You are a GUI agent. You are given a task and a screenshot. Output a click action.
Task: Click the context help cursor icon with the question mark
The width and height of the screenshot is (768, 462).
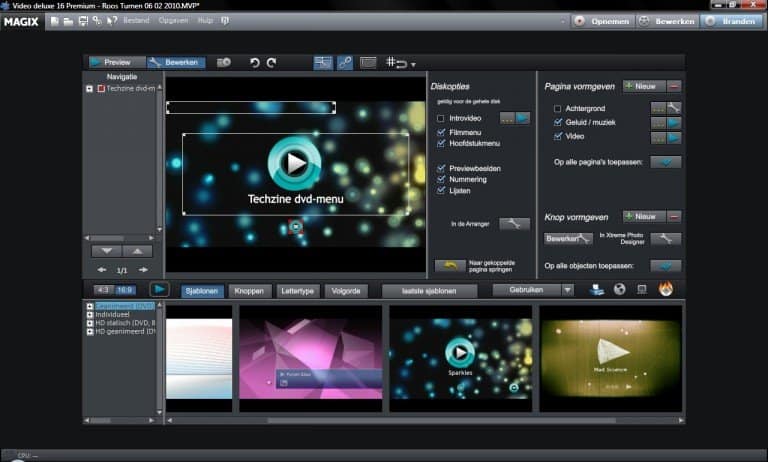point(112,21)
